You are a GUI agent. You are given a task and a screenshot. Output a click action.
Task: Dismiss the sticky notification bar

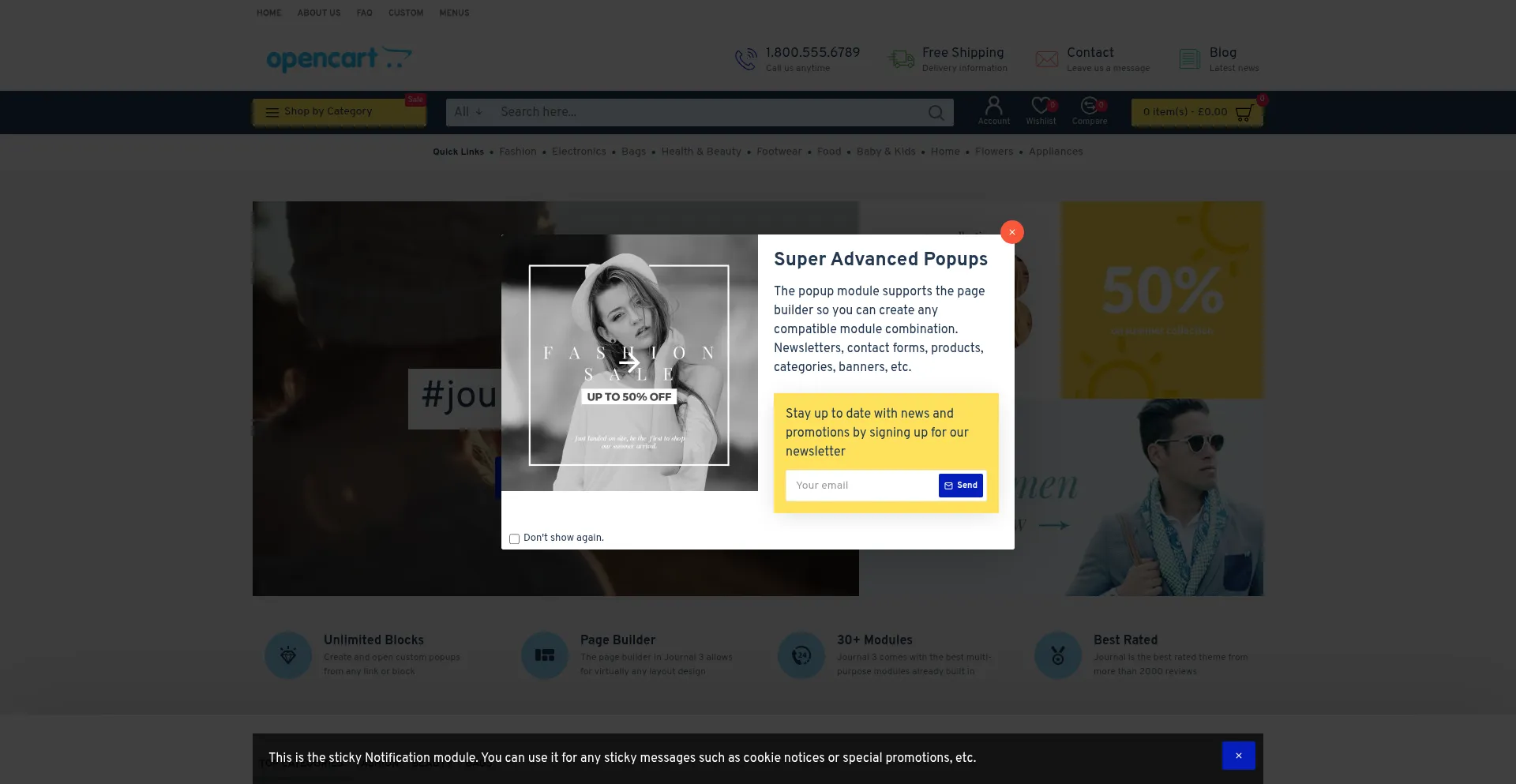tap(1238, 756)
